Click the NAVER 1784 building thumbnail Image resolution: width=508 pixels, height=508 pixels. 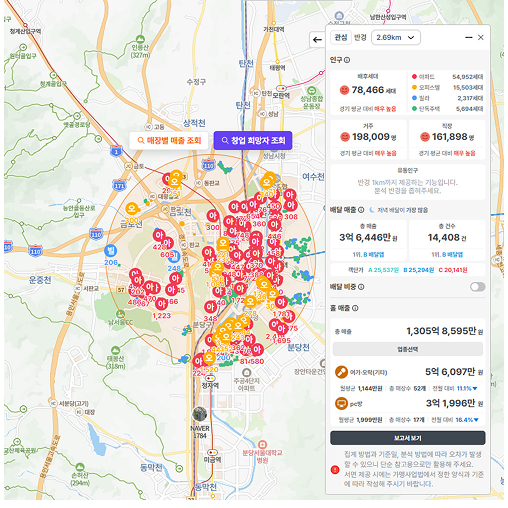pos(200,414)
